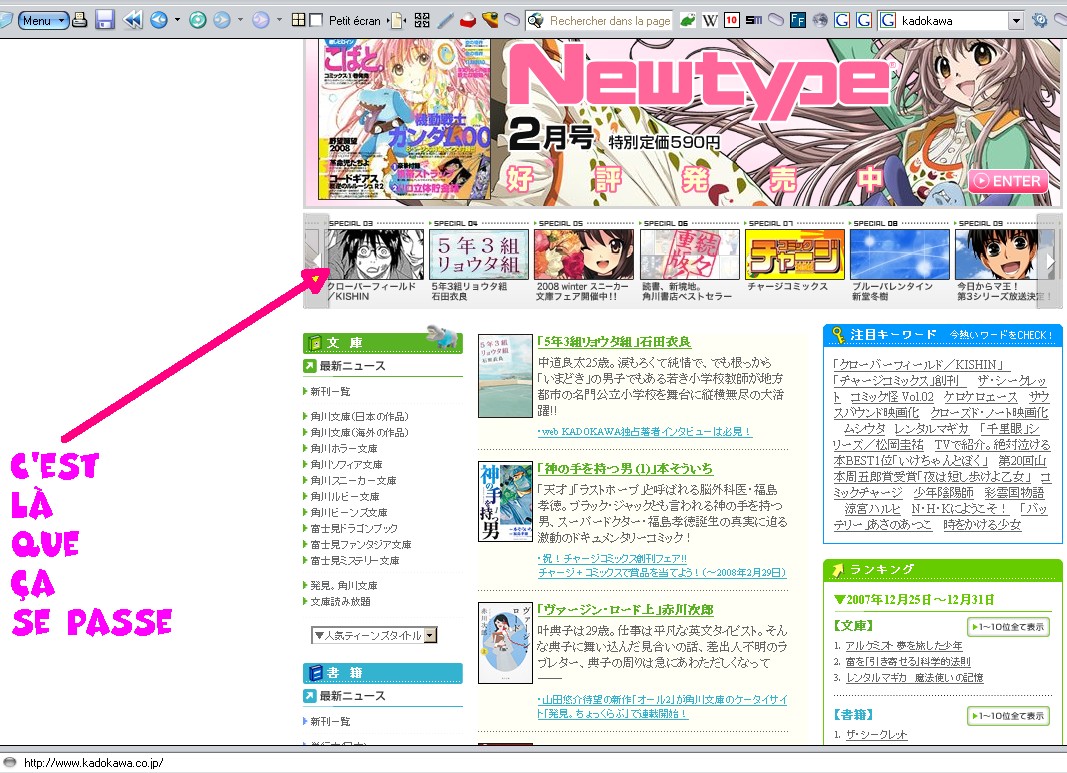Image resolution: width=1067 pixels, height=773 pixels.
Task: Open the 角川スニーカー文庫 link
Action: coord(353,480)
